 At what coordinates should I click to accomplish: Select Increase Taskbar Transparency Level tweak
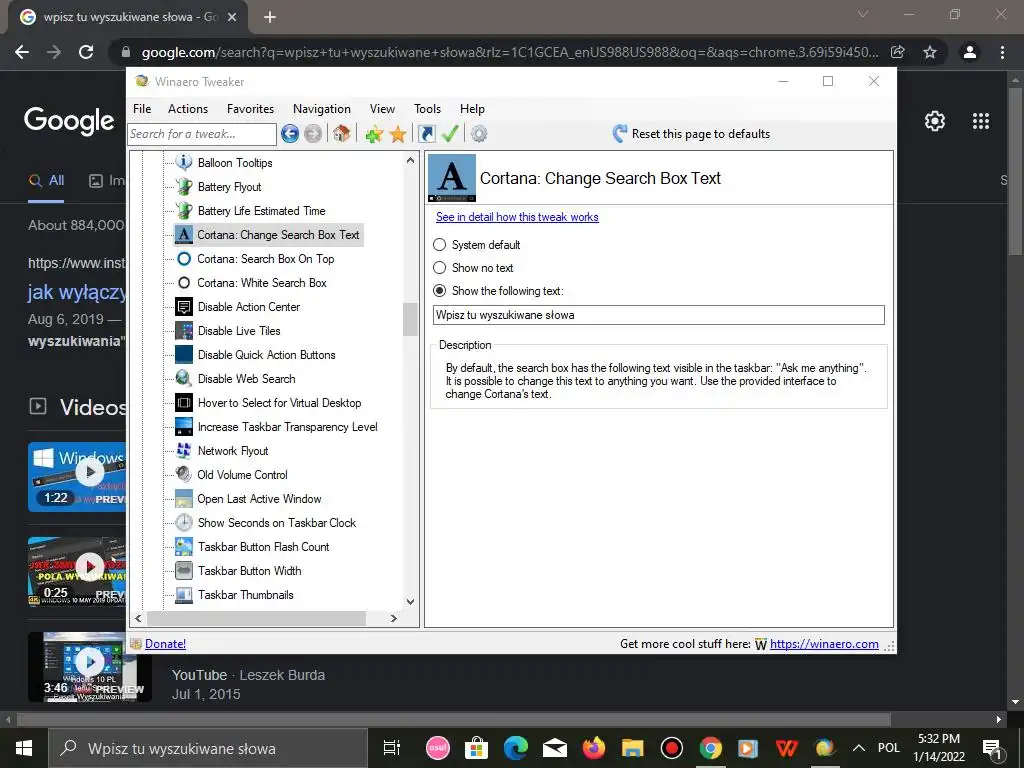coord(287,427)
